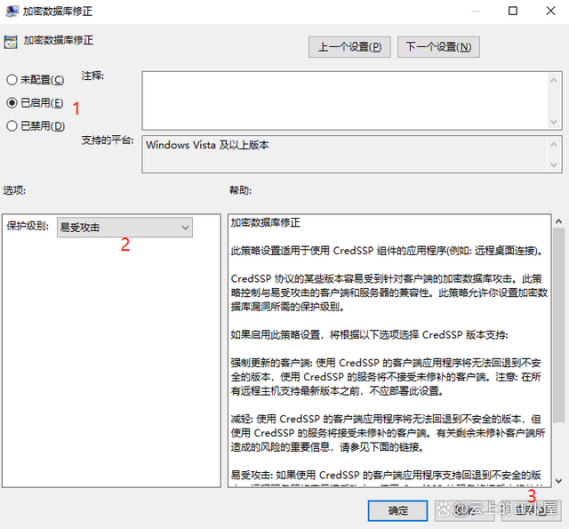Click the 选项: label
Screen dimensions: 569x529
15,190
